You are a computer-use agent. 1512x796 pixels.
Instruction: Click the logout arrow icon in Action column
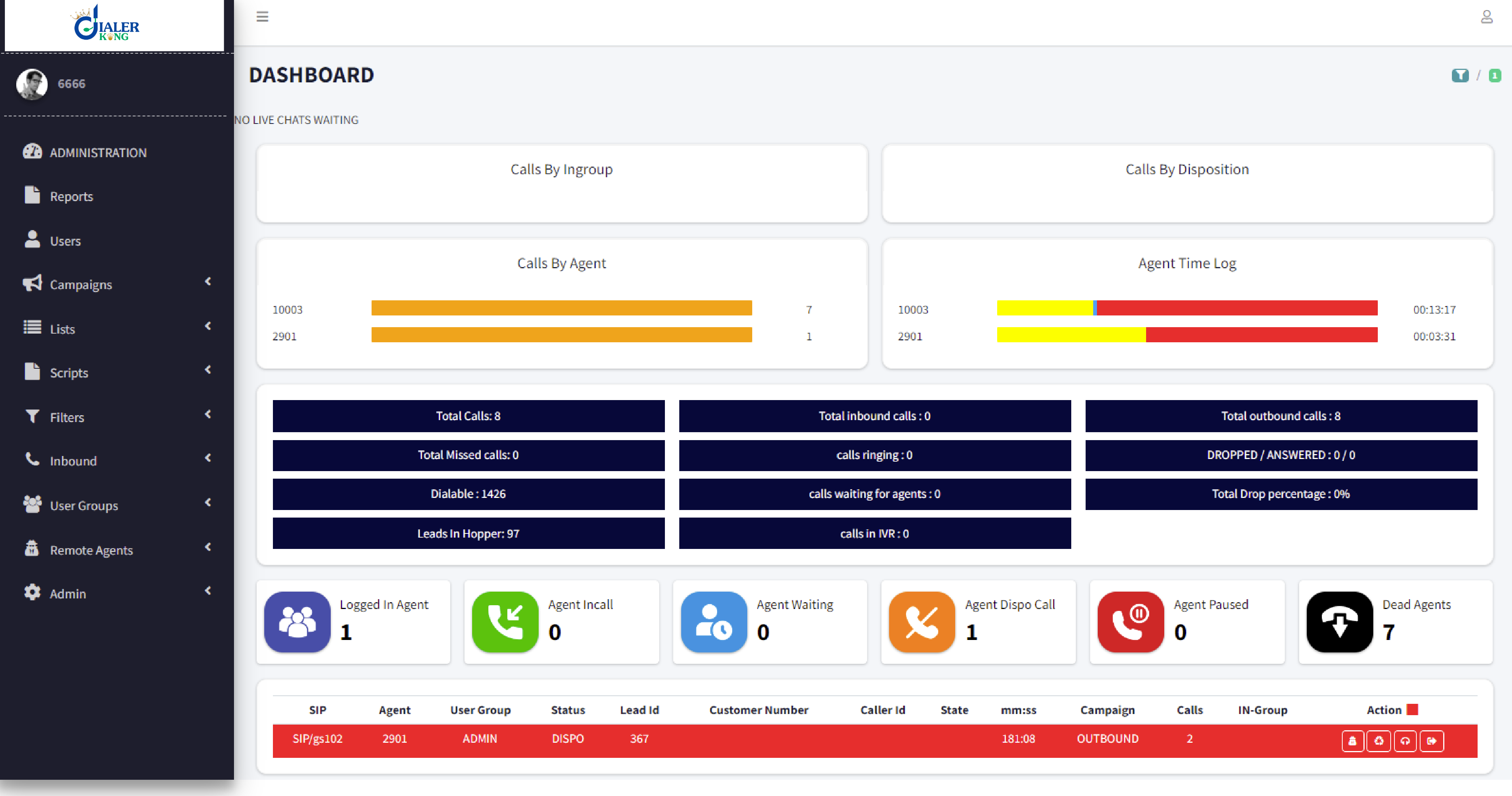coord(1431,741)
